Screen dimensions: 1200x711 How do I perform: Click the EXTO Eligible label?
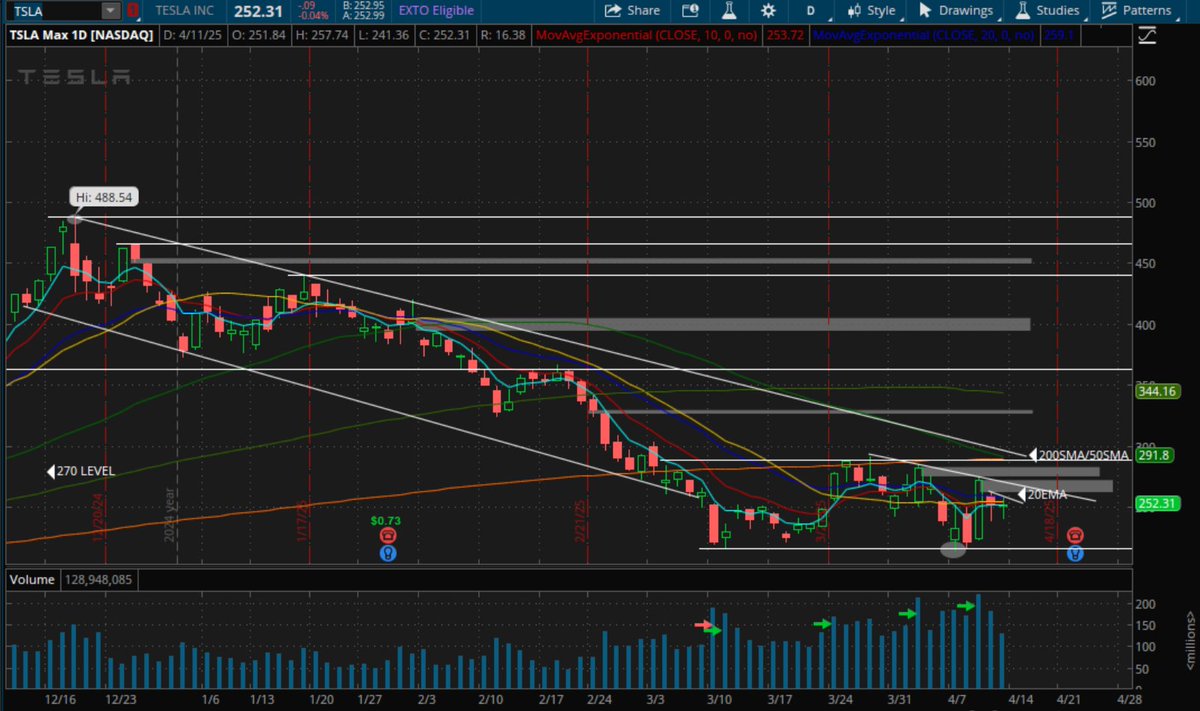(x=434, y=11)
